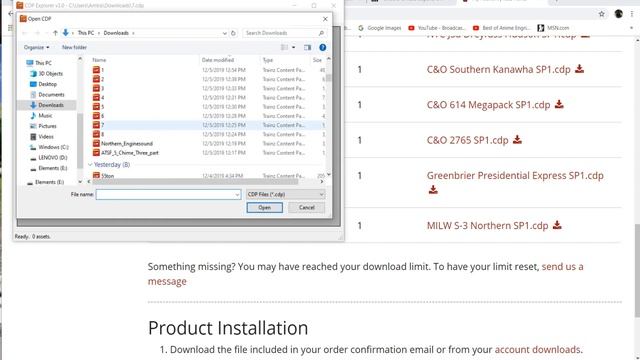Select file 8 in Downloads list
The height and width of the screenshot is (360, 640).
coord(102,134)
